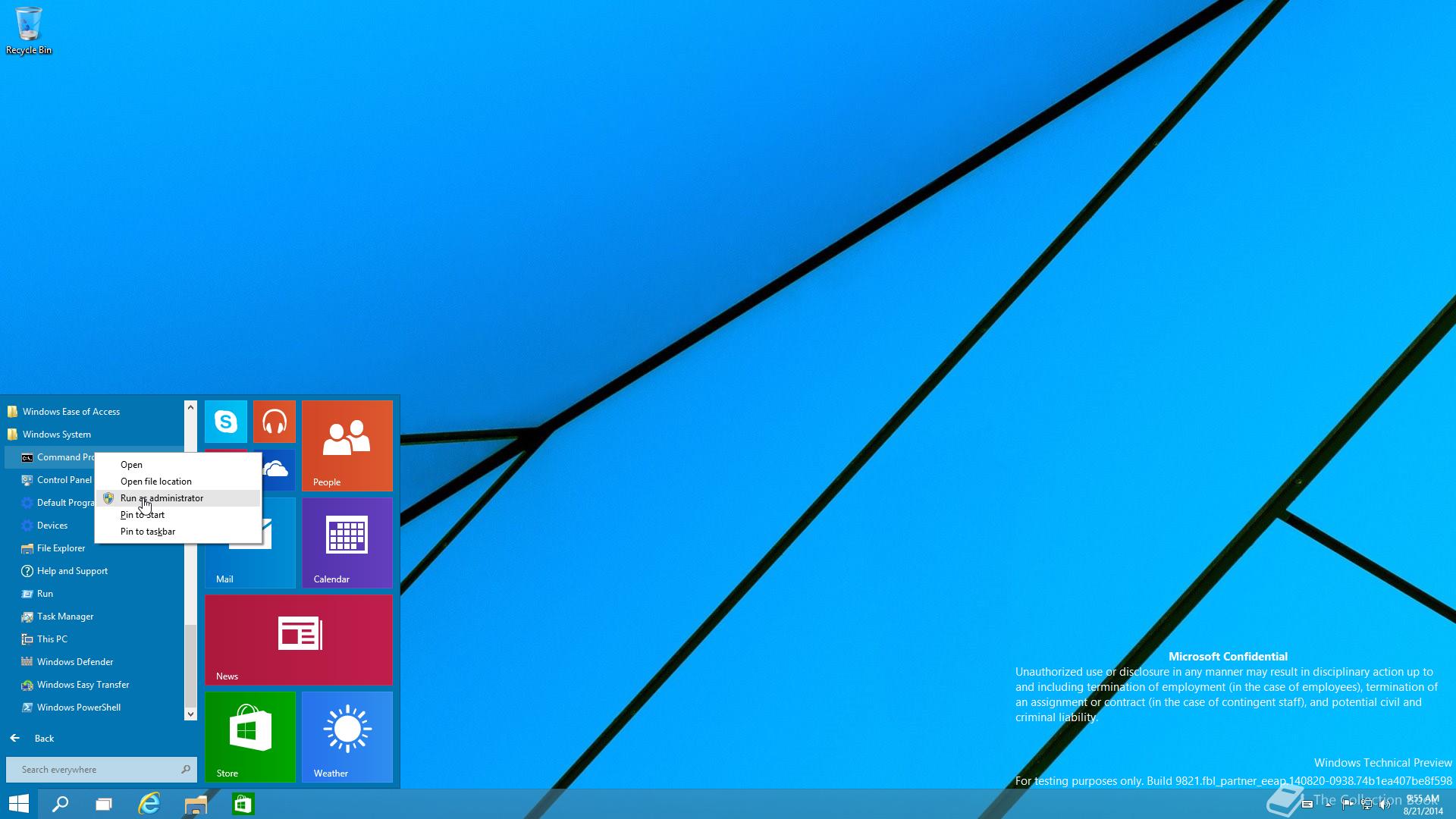Open the Mail tile
1456x819 pixels.
coord(250,565)
